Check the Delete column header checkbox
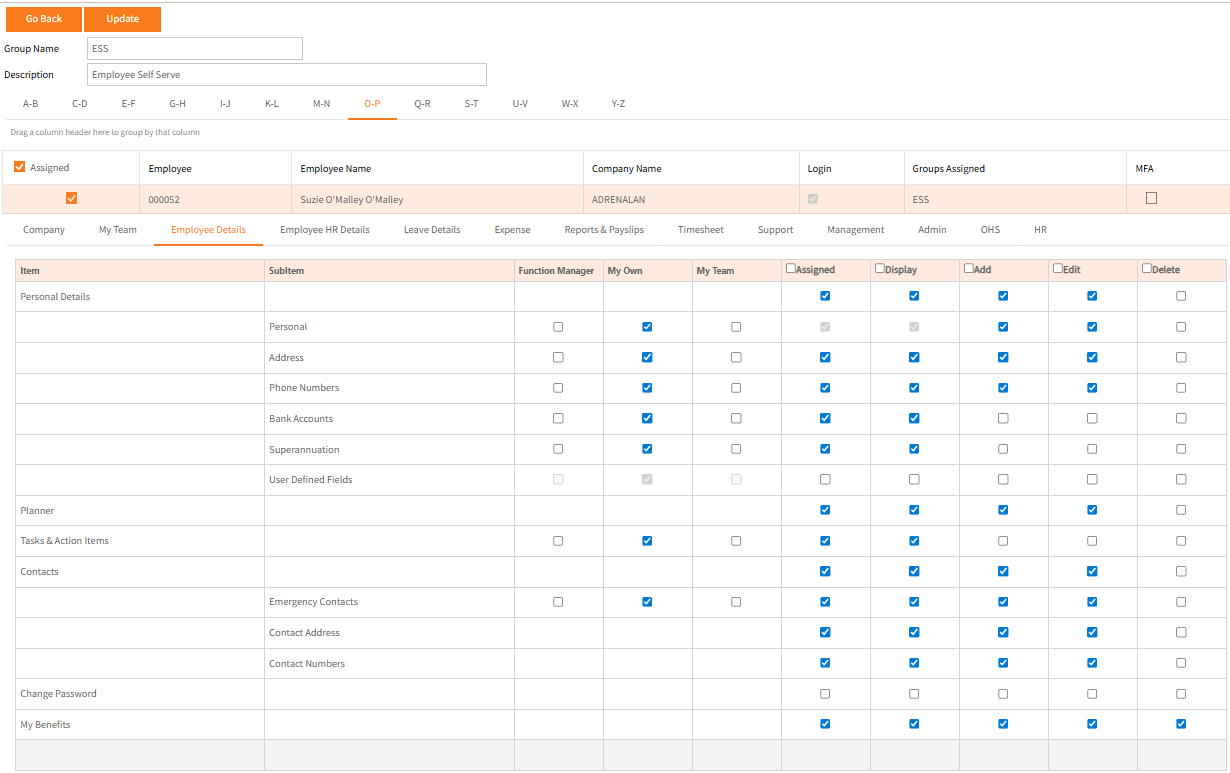 pos(1147,269)
